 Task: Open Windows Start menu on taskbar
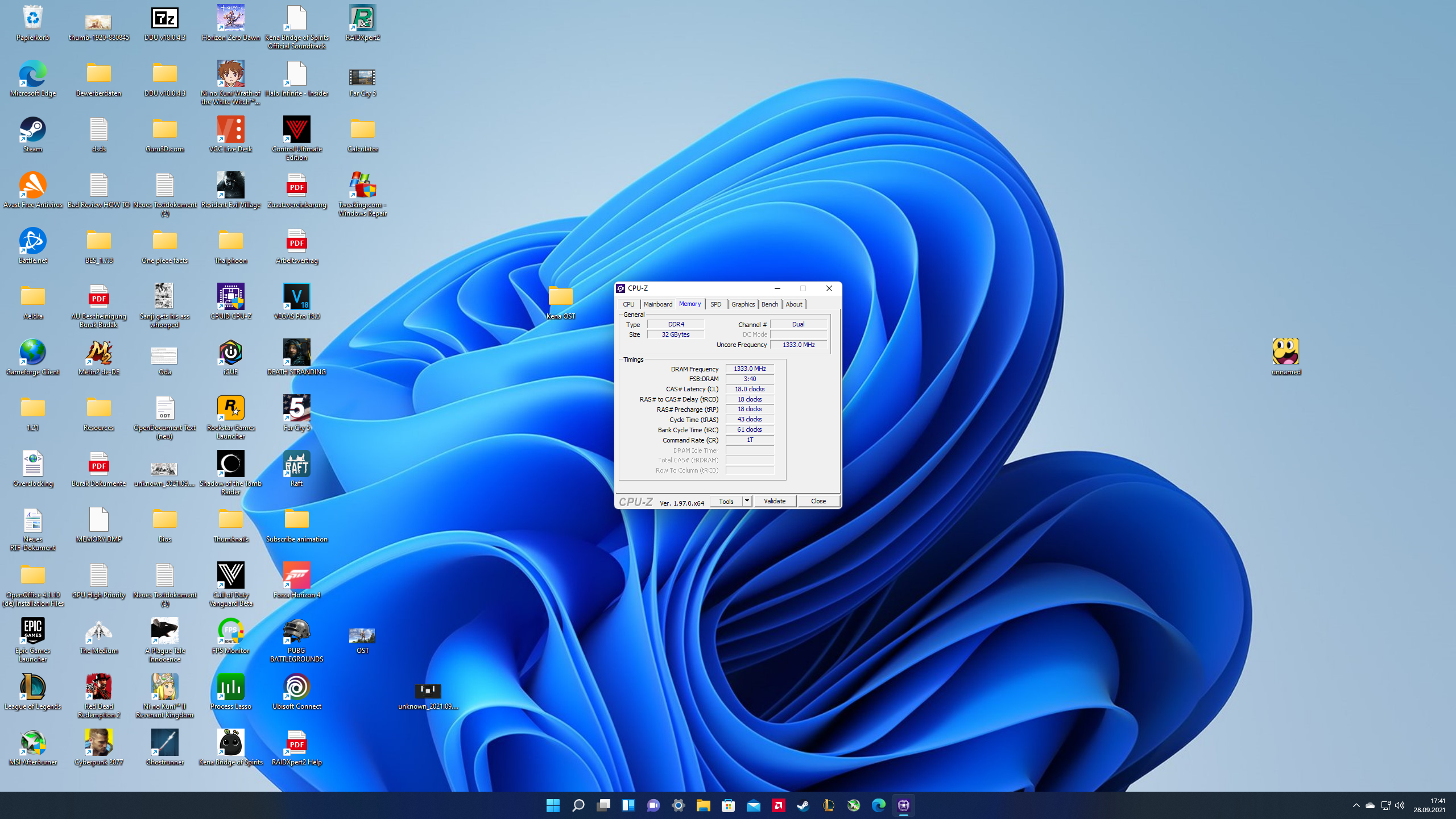click(553, 805)
